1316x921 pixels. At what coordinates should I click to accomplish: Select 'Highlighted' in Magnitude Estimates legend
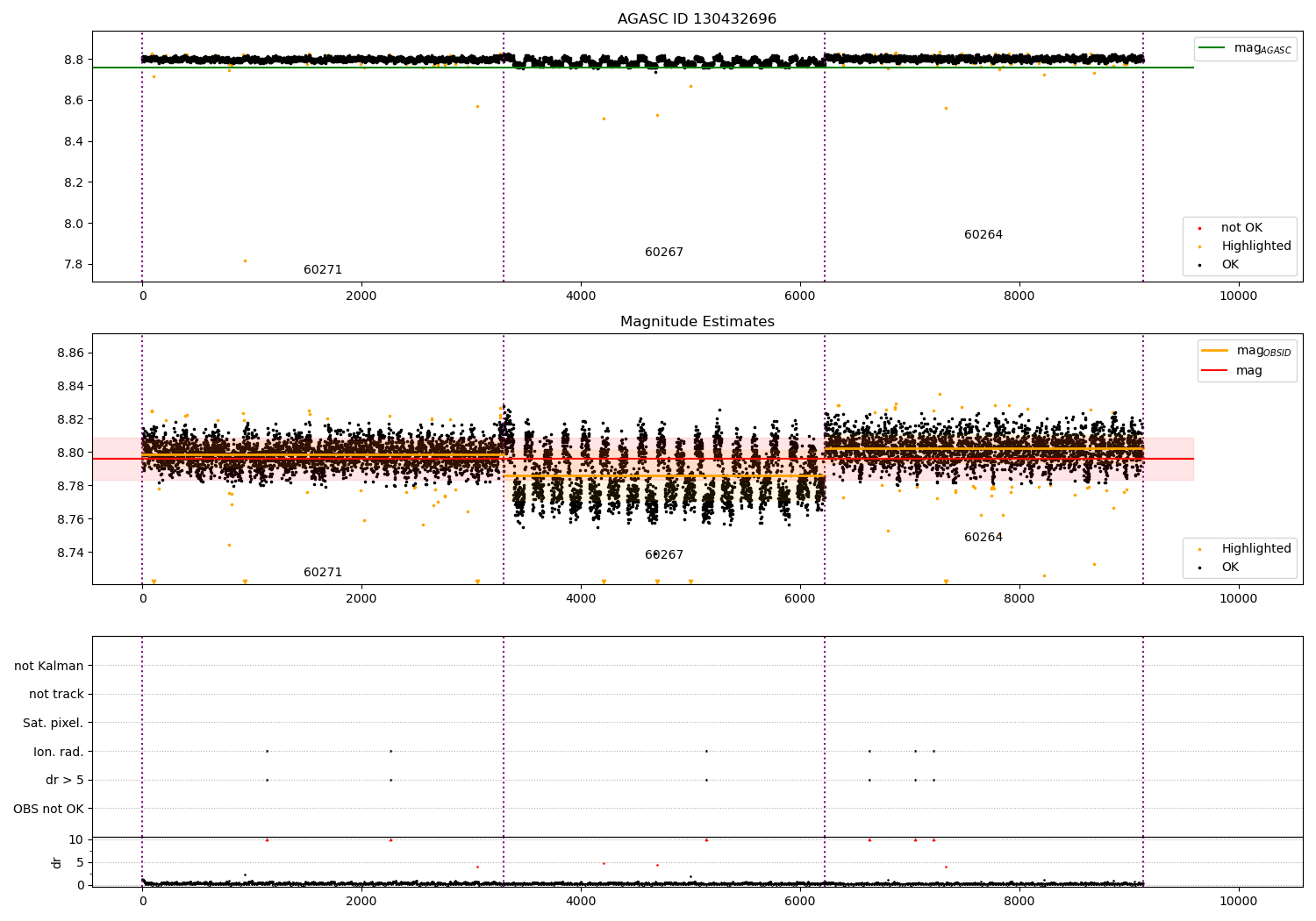(1256, 549)
